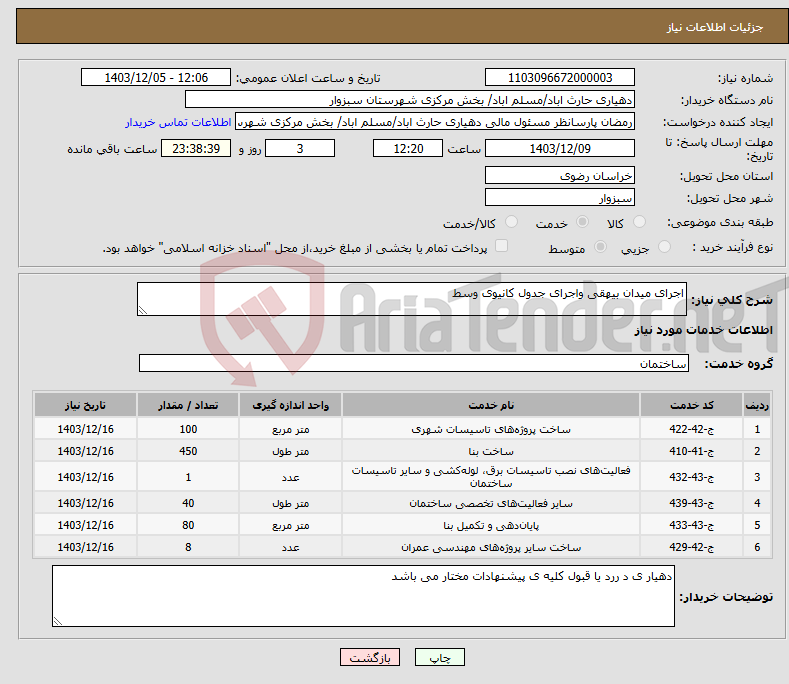Select the کالا radio button

[x=639, y=222]
